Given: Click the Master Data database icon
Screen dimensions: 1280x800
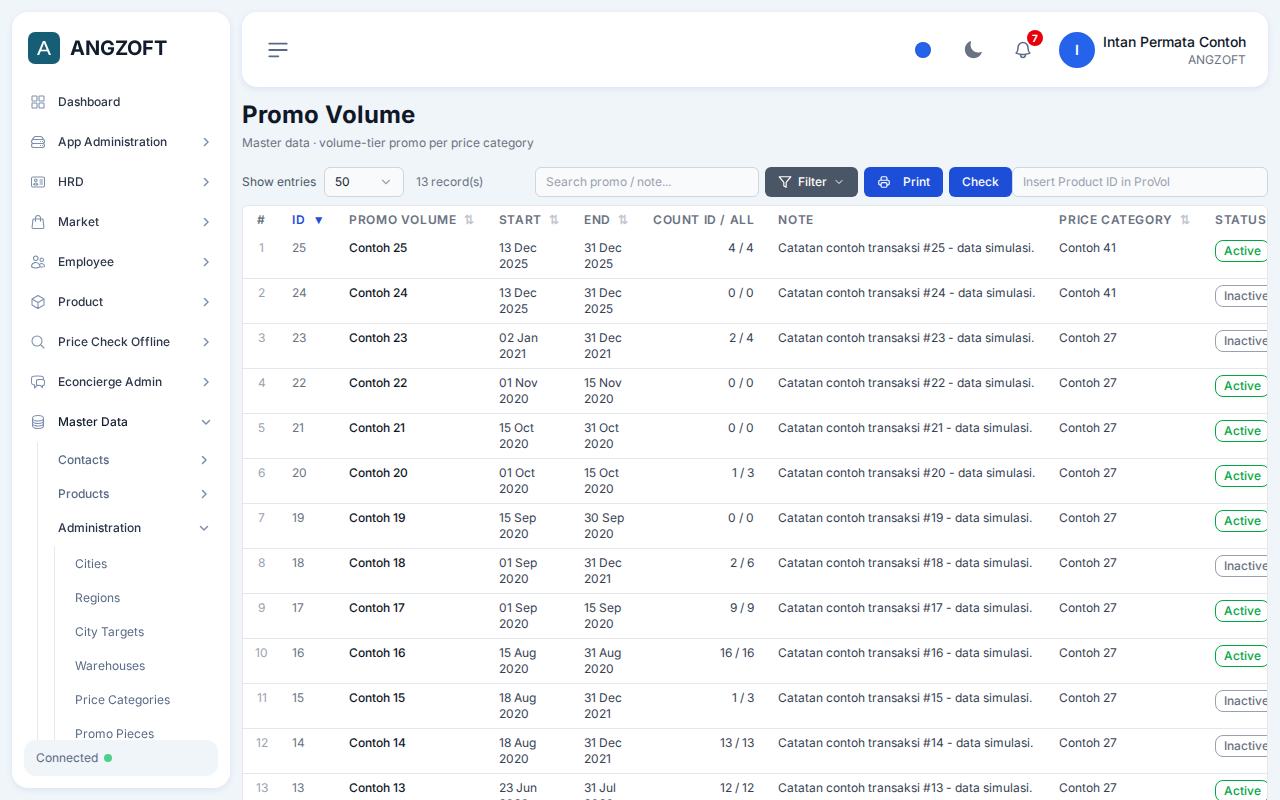Looking at the screenshot, I should (38, 422).
